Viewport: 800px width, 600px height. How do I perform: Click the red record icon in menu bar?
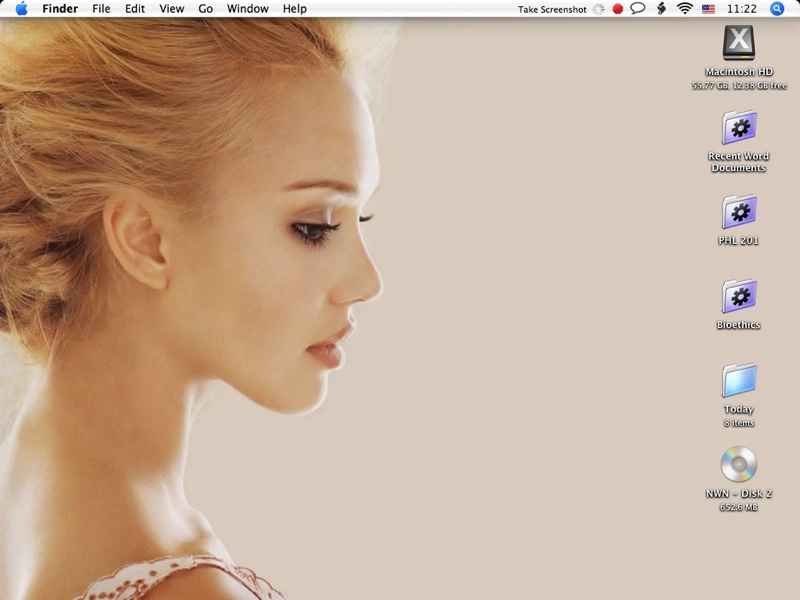click(618, 9)
